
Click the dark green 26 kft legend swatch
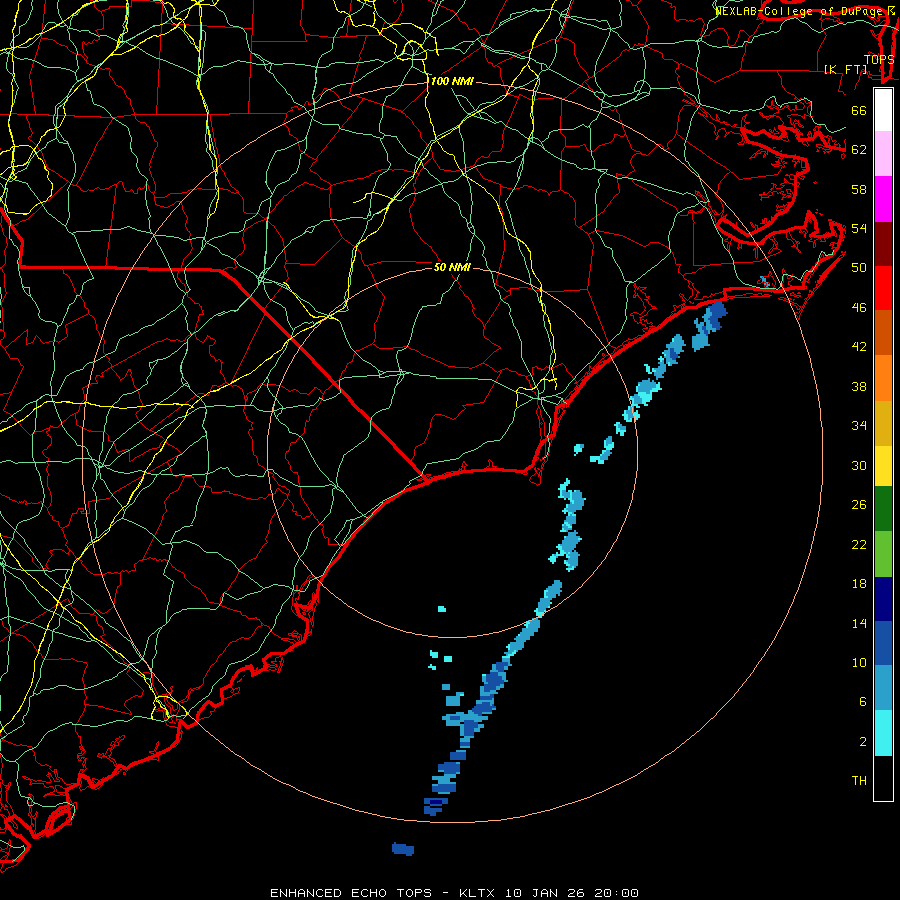point(883,509)
